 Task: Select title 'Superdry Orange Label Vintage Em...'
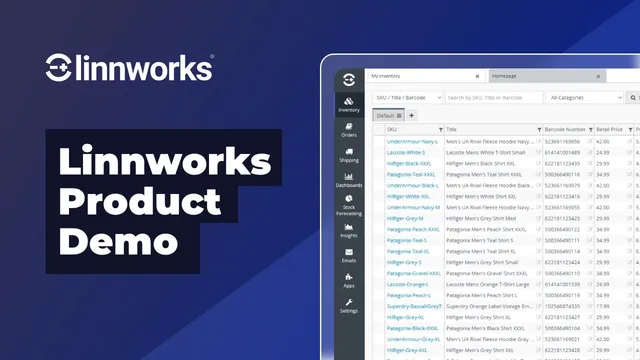(x=489, y=307)
